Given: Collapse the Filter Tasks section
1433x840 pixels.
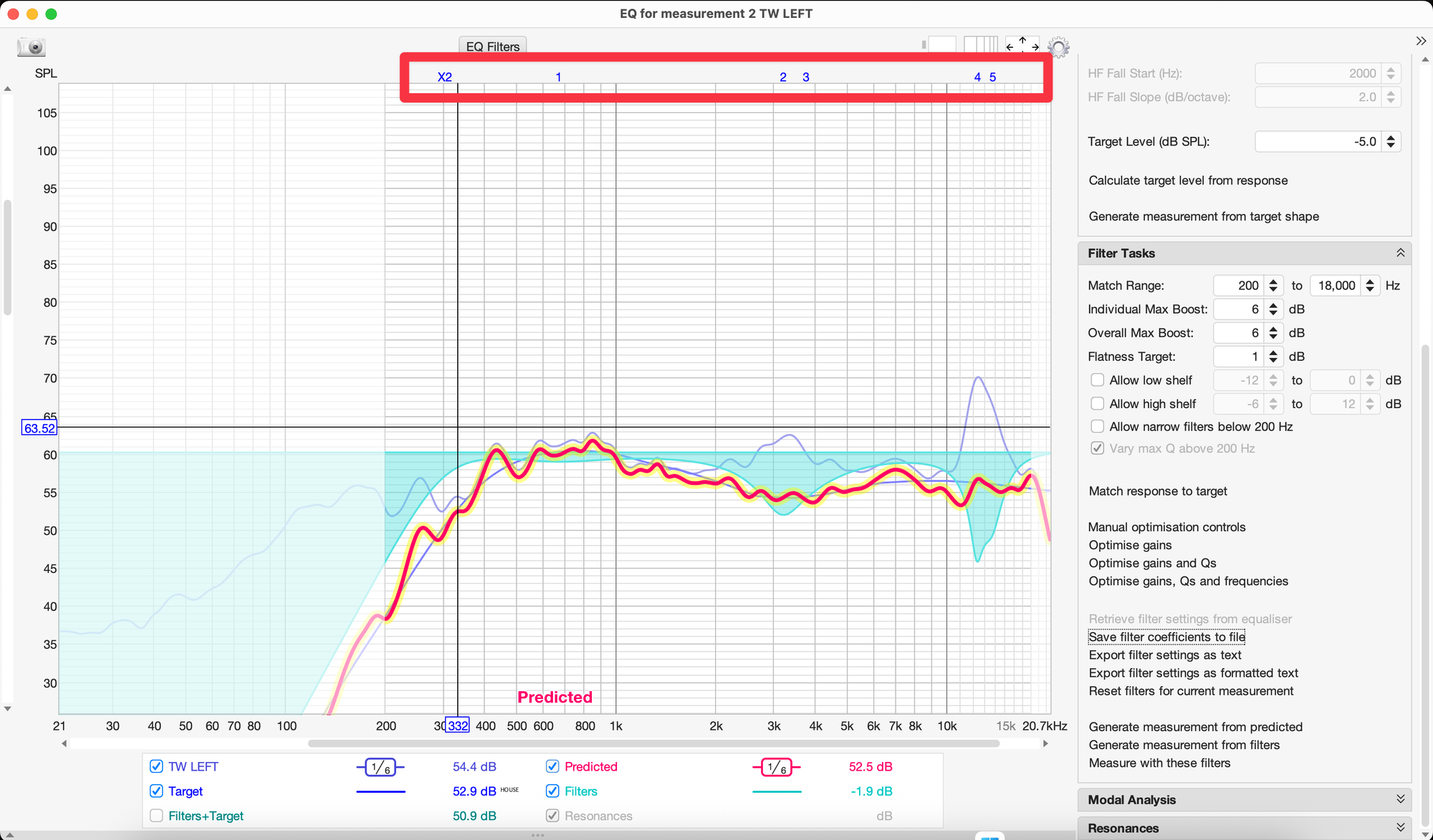Looking at the screenshot, I should (x=1400, y=253).
